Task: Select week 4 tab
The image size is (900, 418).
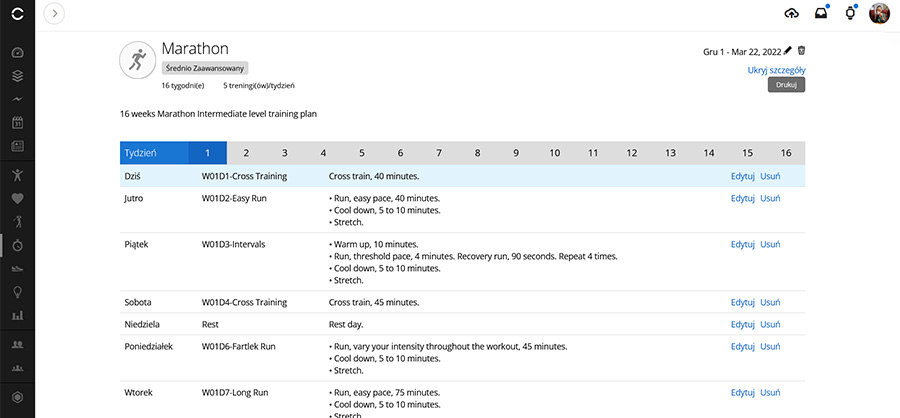Action: [323, 153]
